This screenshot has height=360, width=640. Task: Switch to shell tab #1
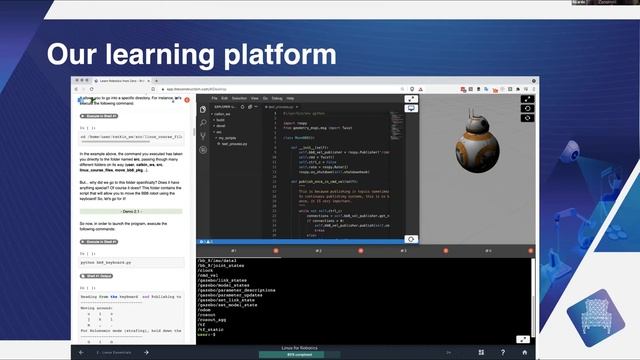pyautogui.click(x=234, y=251)
